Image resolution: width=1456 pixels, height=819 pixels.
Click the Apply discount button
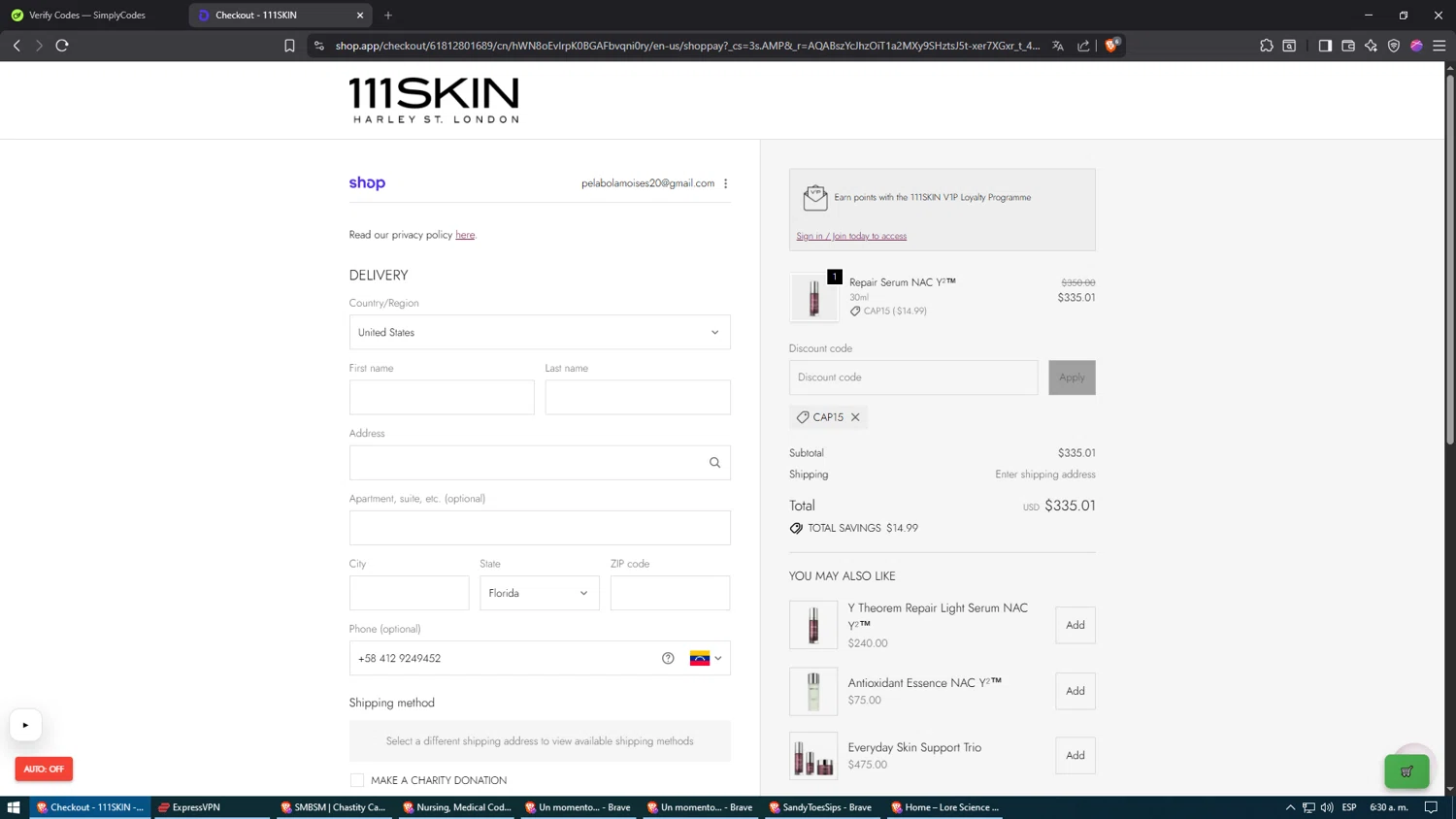1072,377
